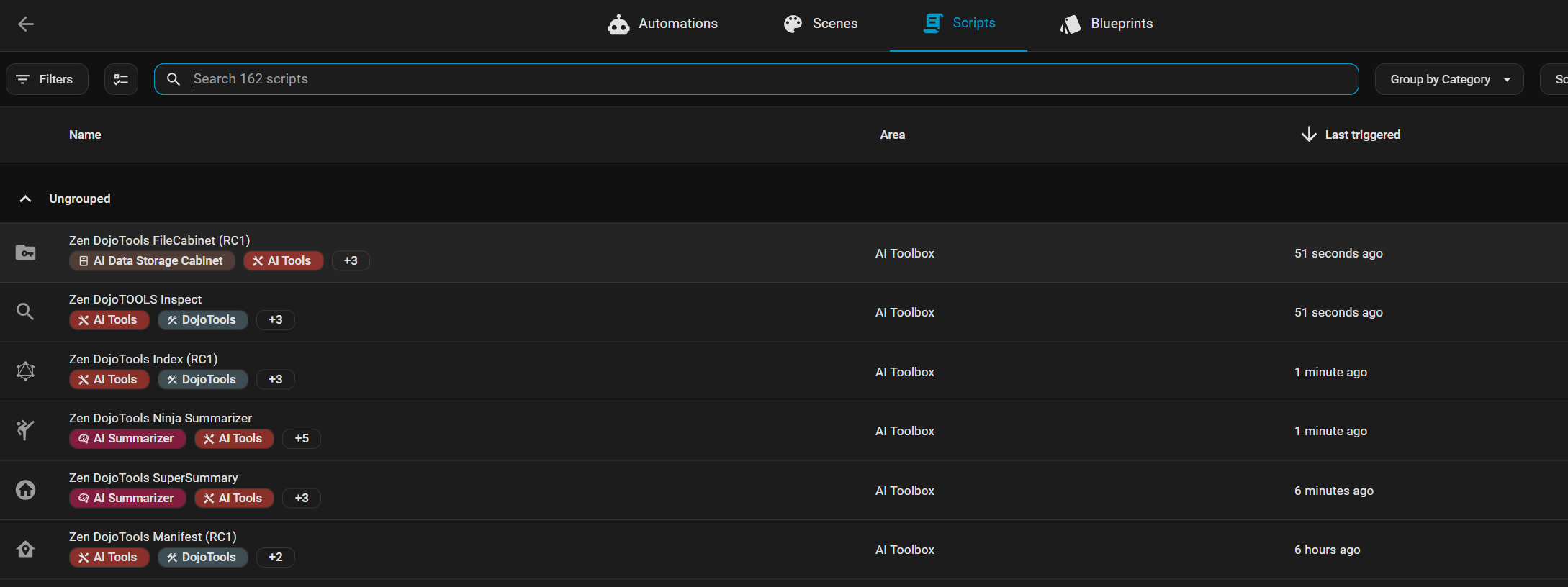Image resolution: width=1568 pixels, height=587 pixels.
Task: Click 51 seconds ago on FileCabinet row
Action: click(1338, 253)
